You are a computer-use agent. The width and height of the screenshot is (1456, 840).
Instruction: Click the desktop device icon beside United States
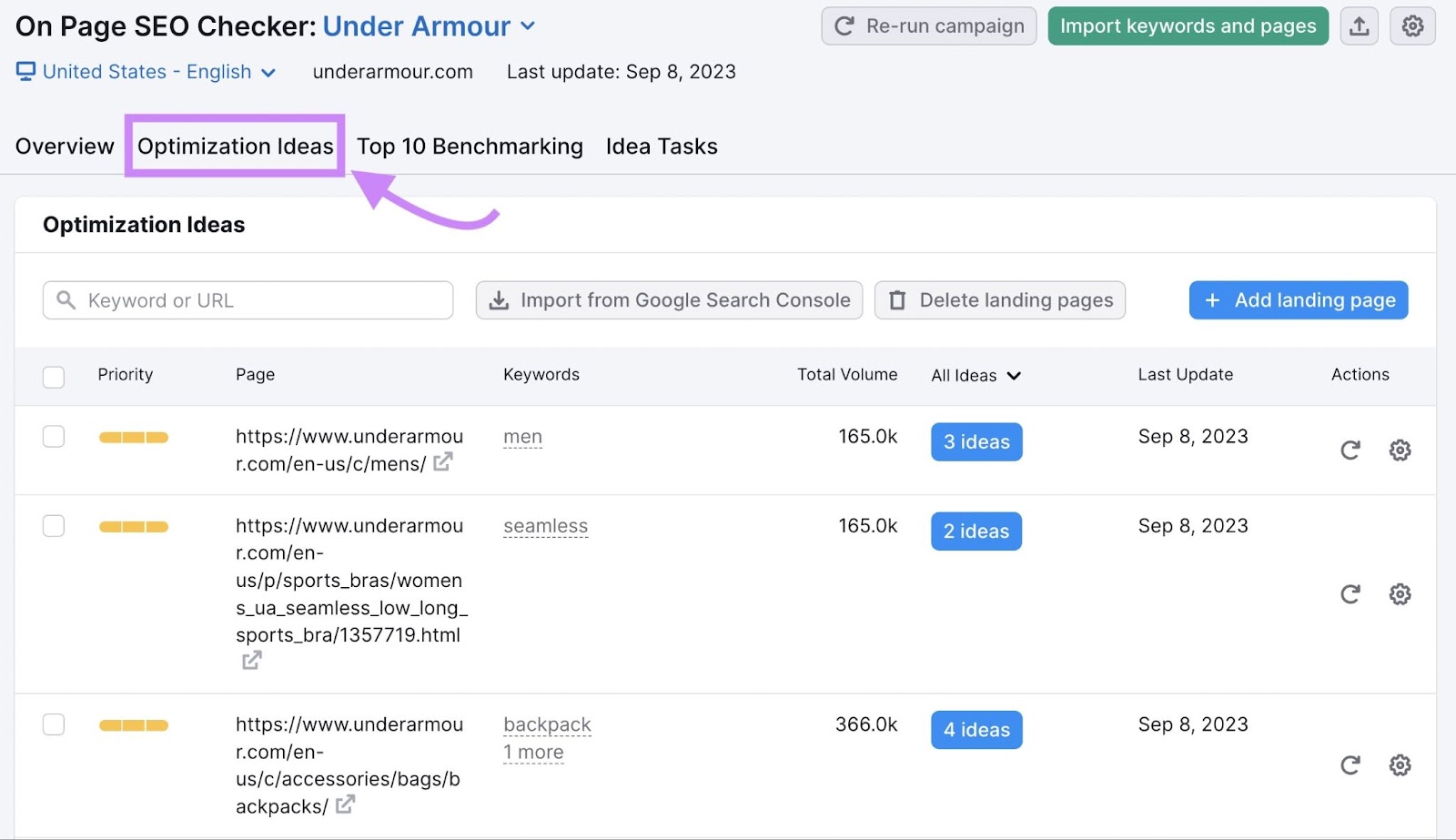pos(25,72)
